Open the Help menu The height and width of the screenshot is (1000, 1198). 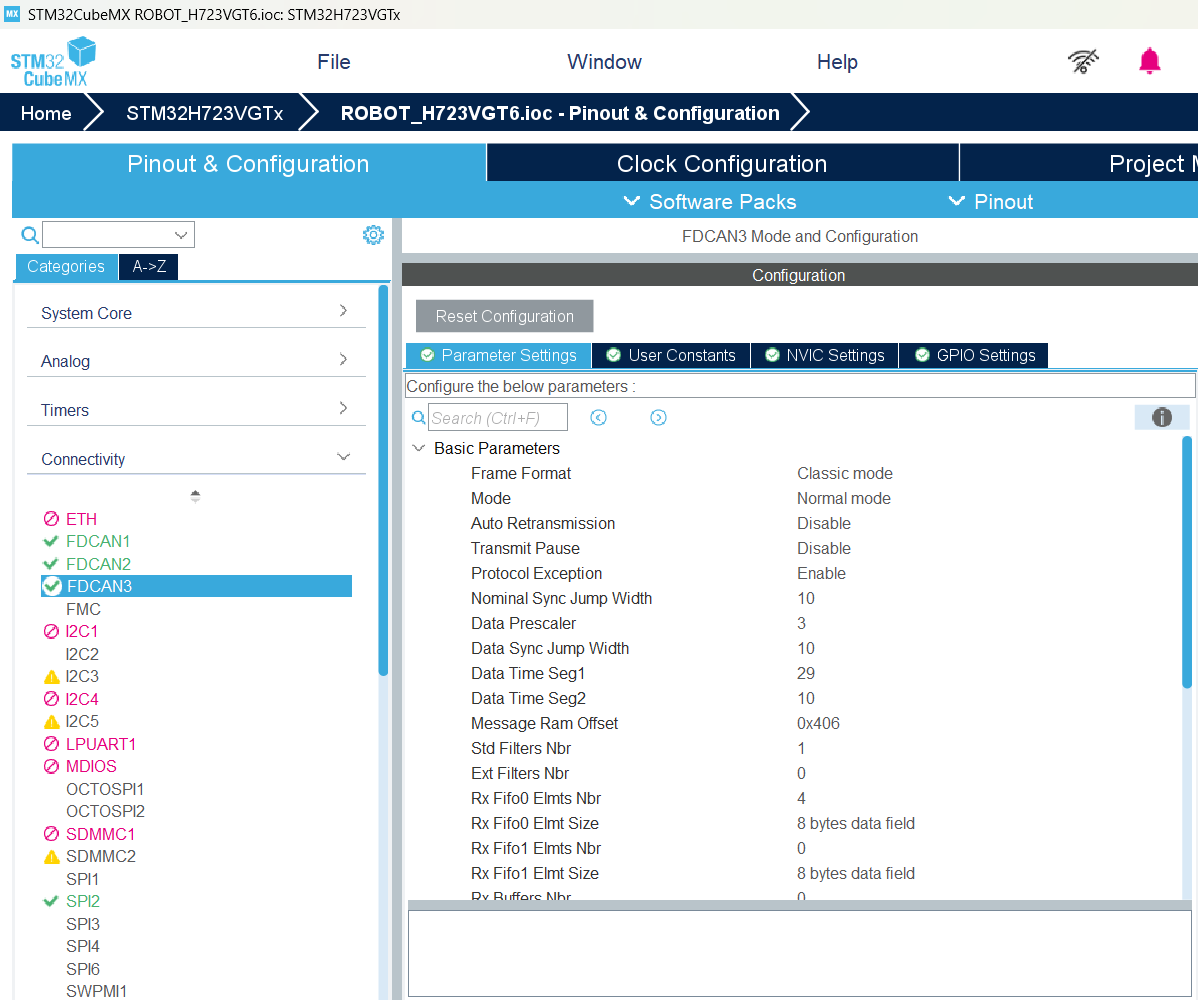click(837, 62)
